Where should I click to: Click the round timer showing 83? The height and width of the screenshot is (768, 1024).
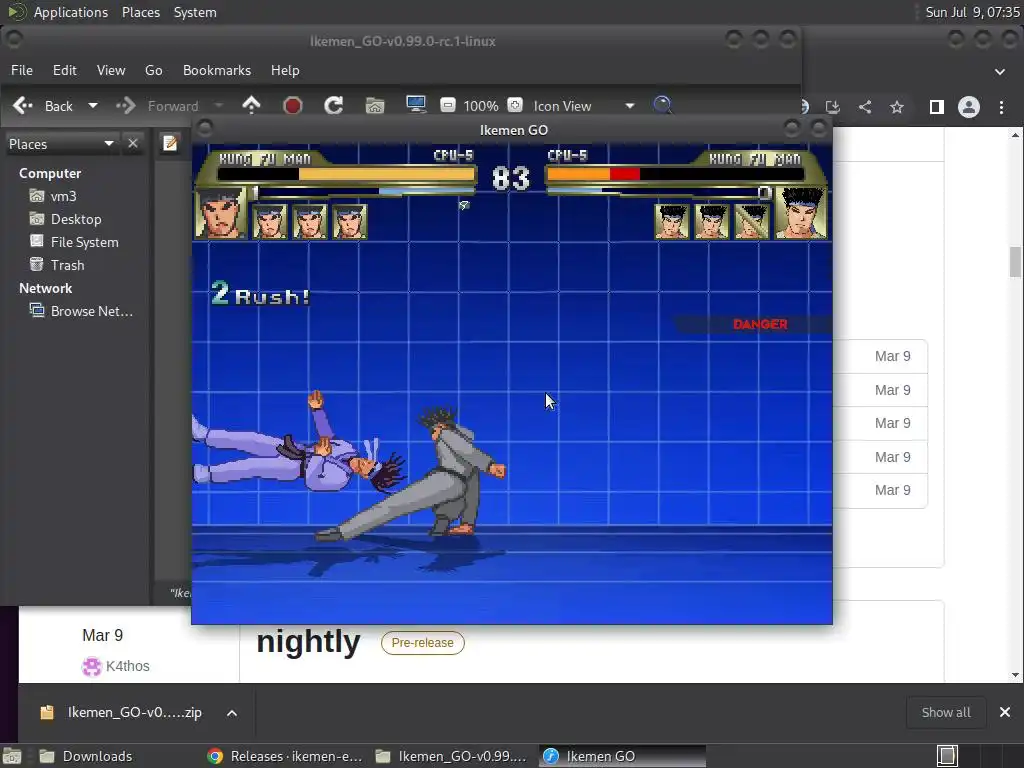coord(511,178)
